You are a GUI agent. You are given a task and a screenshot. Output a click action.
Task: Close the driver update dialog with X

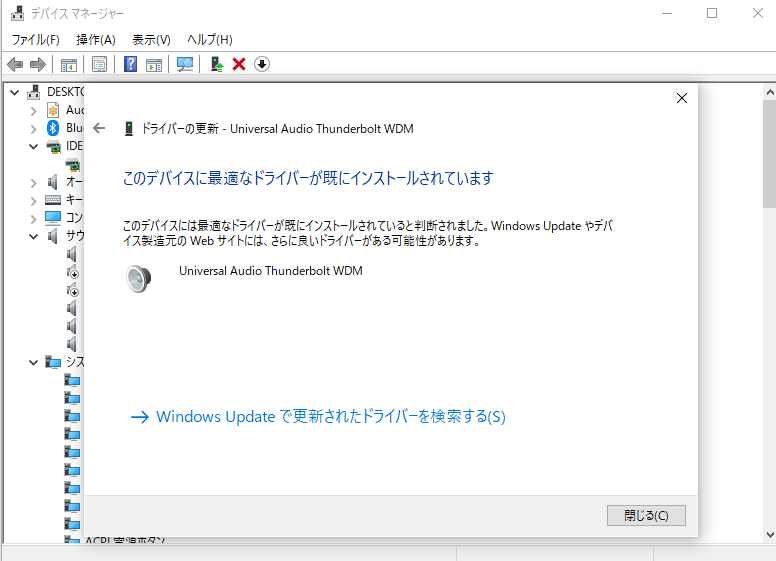(682, 98)
